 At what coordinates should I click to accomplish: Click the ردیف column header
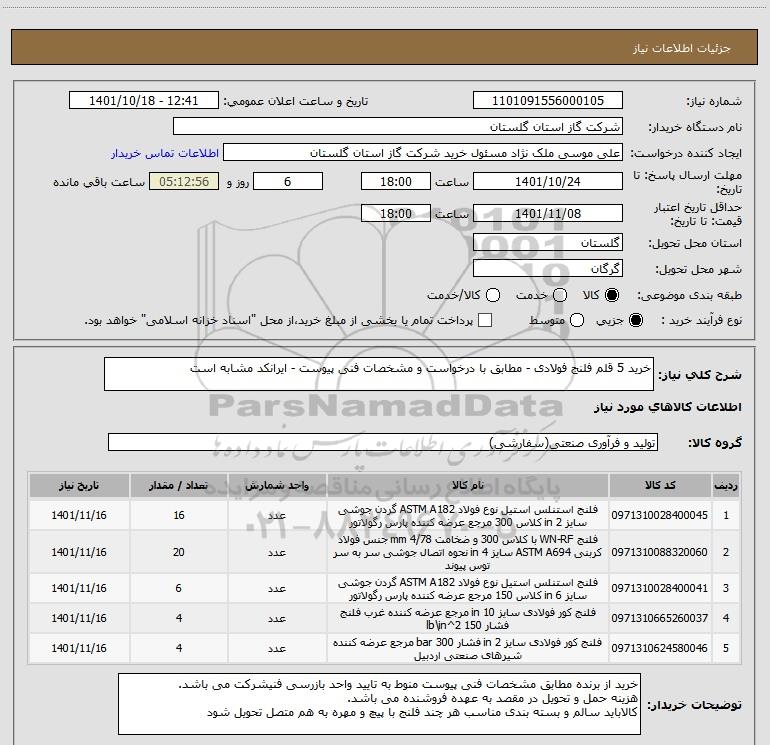point(726,485)
